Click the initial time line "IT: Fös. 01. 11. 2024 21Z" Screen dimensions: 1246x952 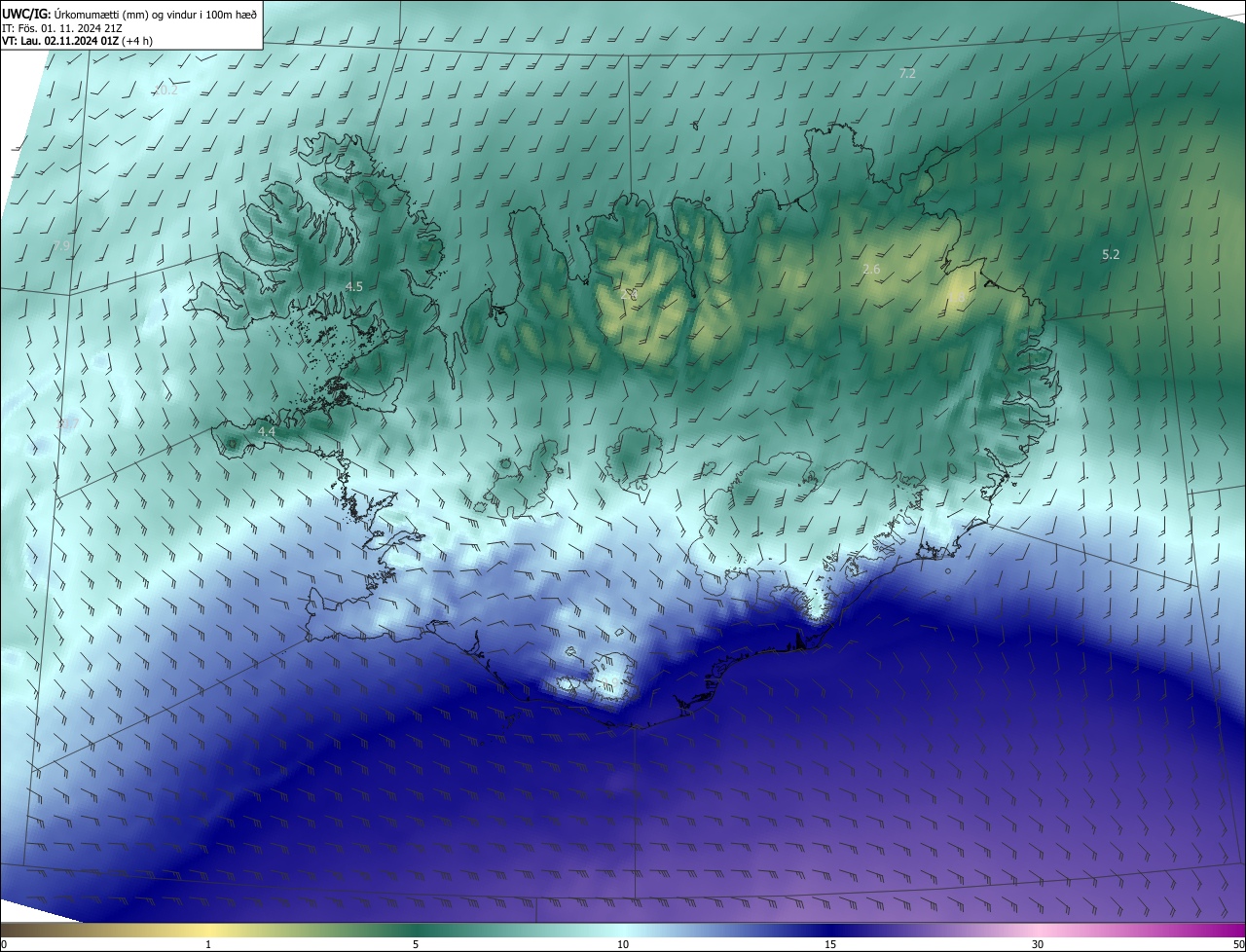[x=62, y=27]
